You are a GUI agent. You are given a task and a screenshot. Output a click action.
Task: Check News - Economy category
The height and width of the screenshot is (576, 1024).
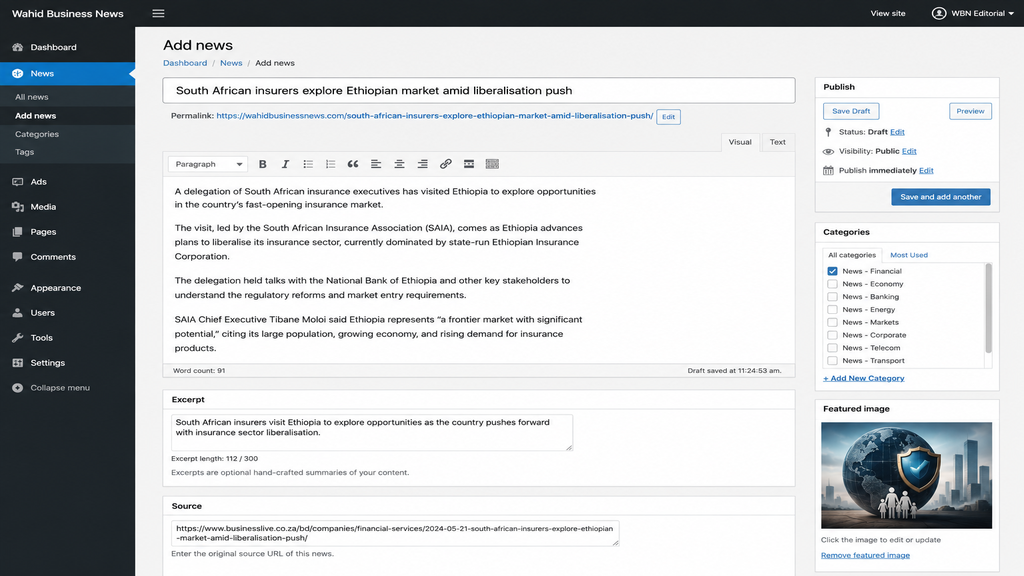832,284
